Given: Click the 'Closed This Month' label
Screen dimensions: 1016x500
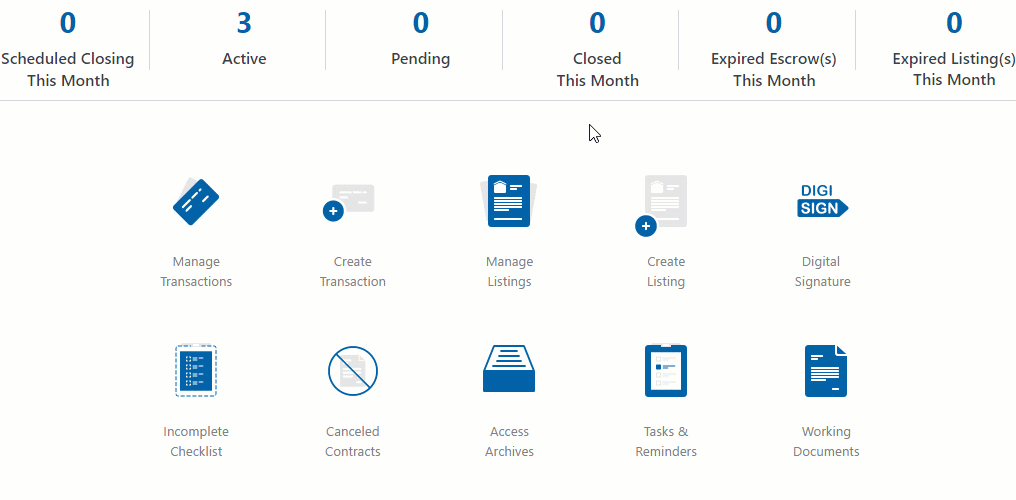Looking at the screenshot, I should click(x=597, y=70).
